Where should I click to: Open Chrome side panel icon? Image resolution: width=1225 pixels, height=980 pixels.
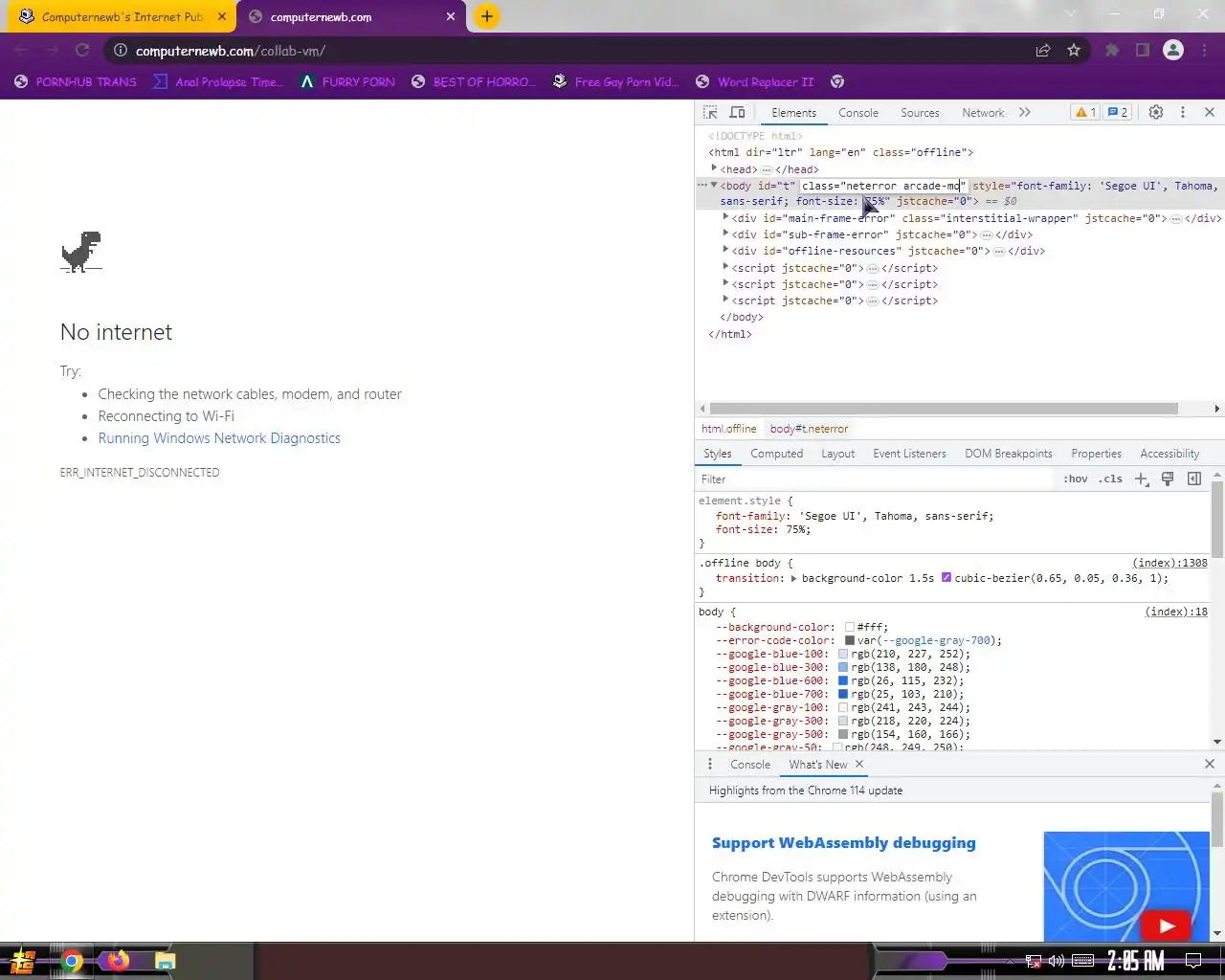click(x=1143, y=50)
